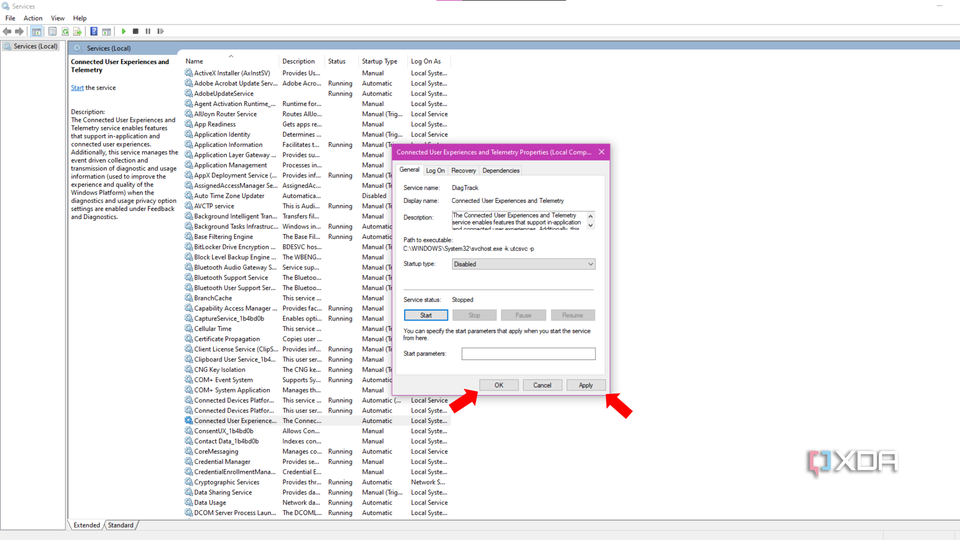
Task: Select the Credential Manager gear icon
Action: tap(189, 462)
